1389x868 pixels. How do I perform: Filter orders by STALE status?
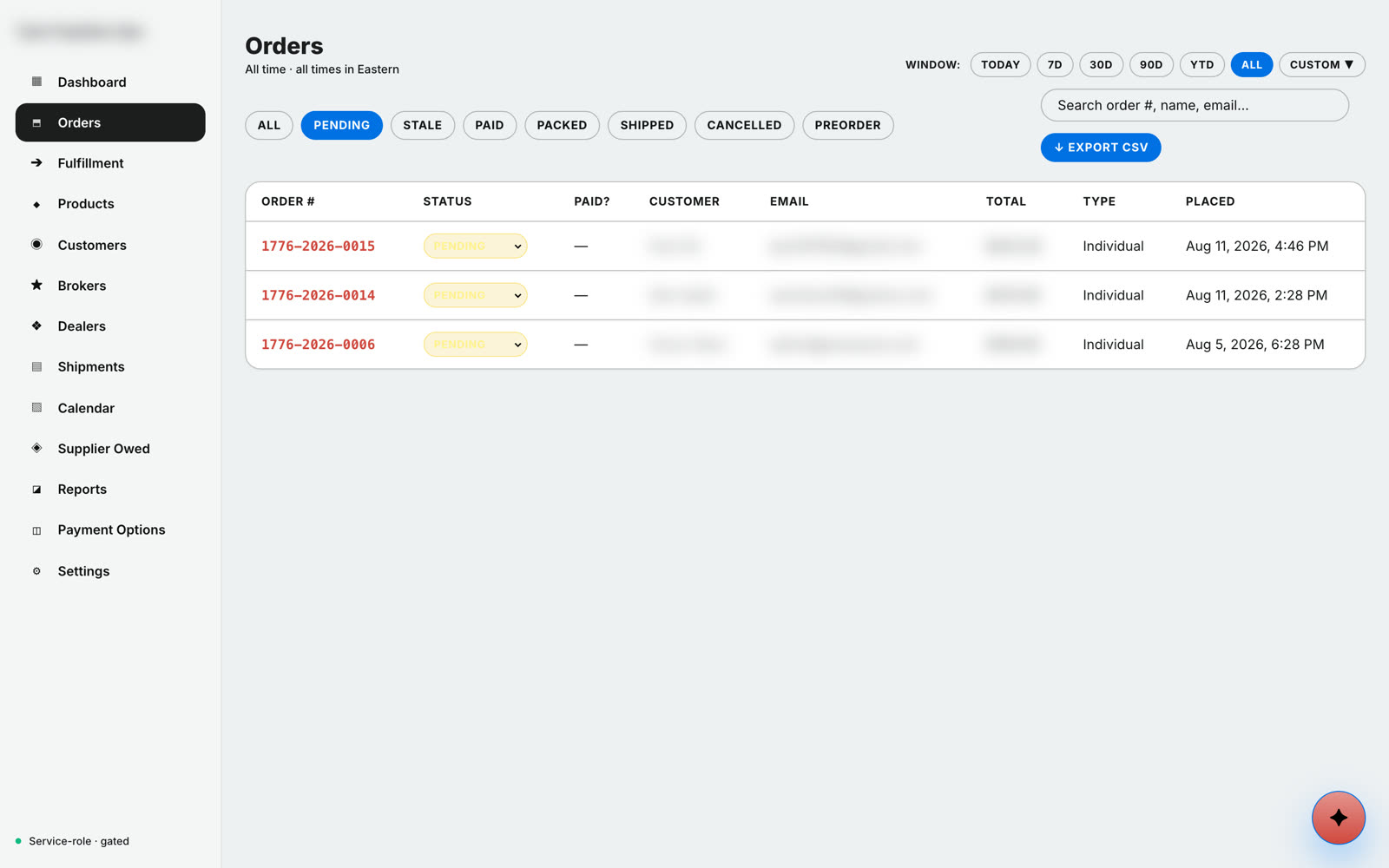pyautogui.click(x=423, y=125)
